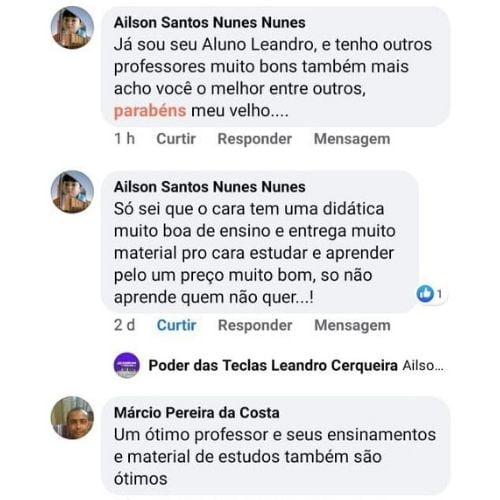
Task: Open Ailson Santos Nunes Nunes name, first comment
Action: [210, 23]
